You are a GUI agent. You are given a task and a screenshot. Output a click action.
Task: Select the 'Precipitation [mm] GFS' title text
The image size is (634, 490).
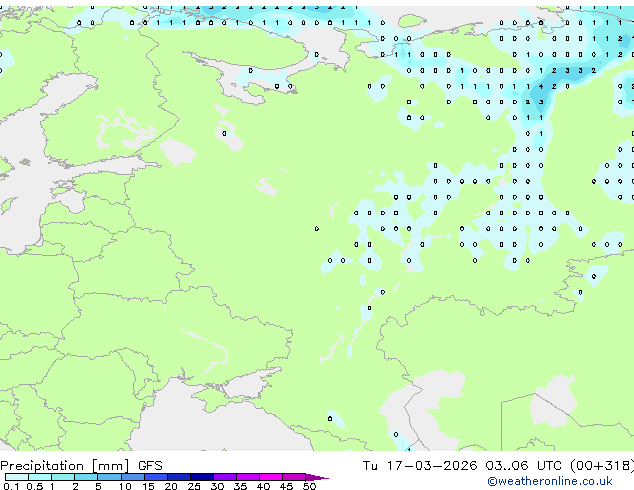coord(81,466)
